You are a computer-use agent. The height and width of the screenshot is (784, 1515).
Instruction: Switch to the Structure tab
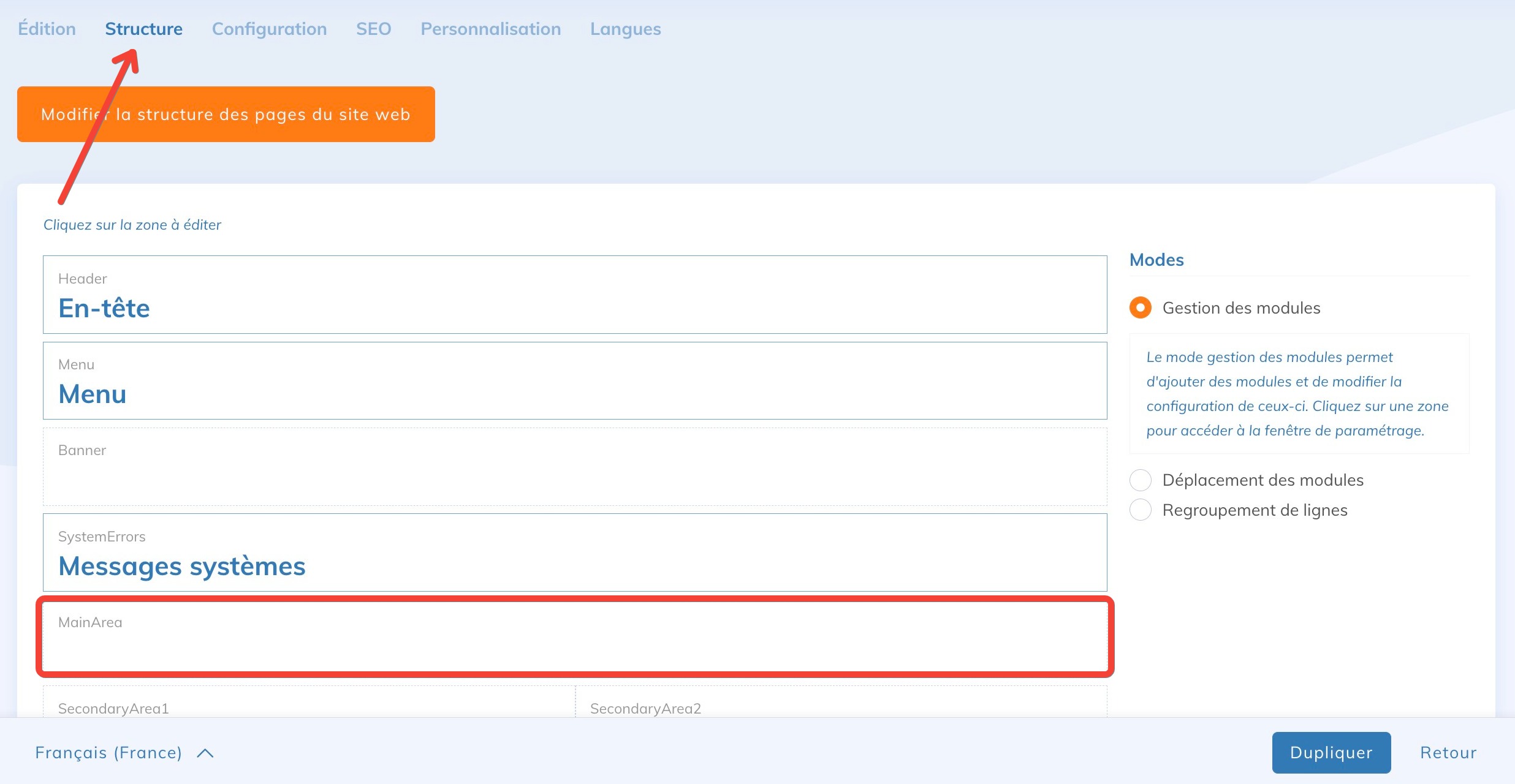coord(143,29)
